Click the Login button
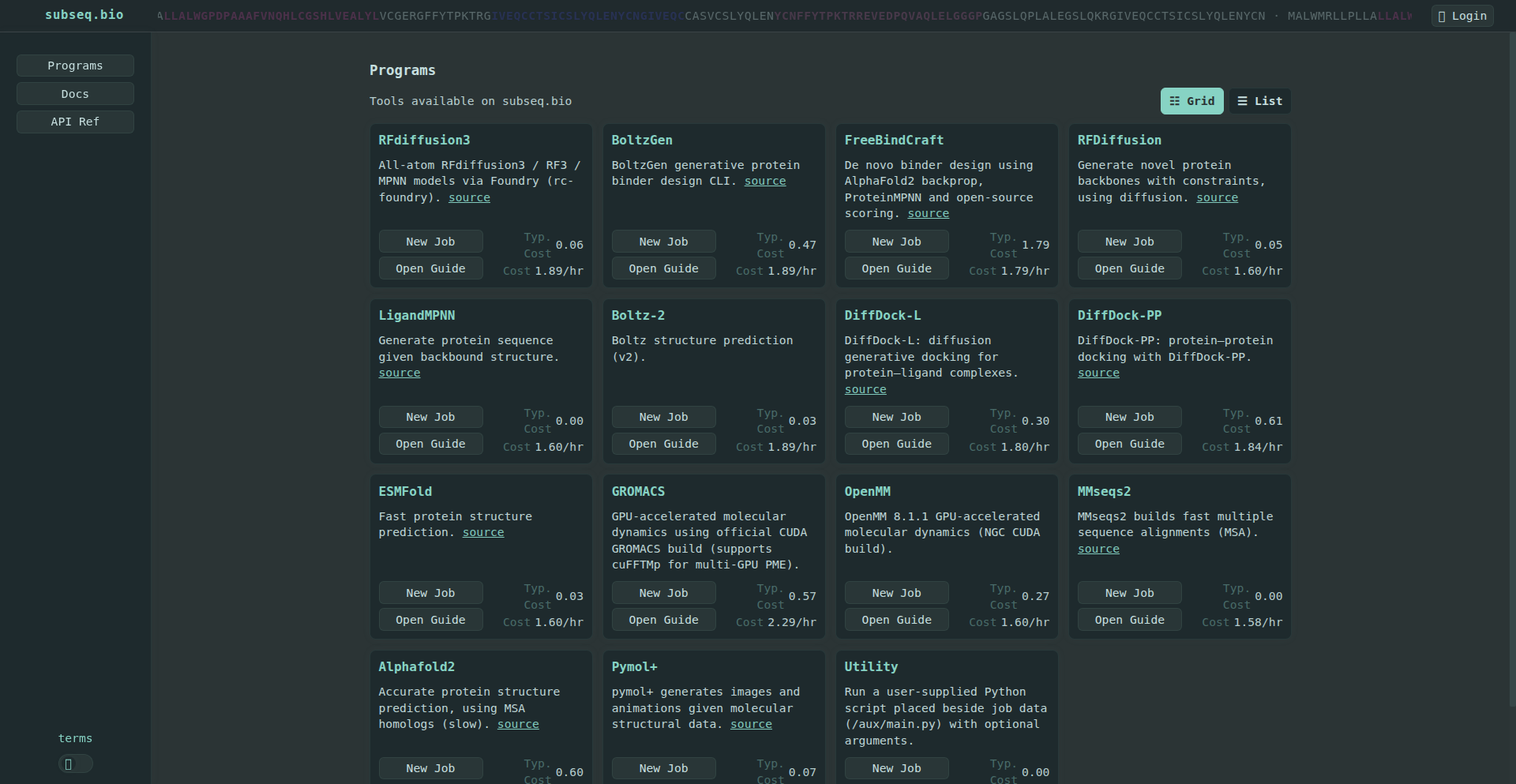 point(1462,15)
